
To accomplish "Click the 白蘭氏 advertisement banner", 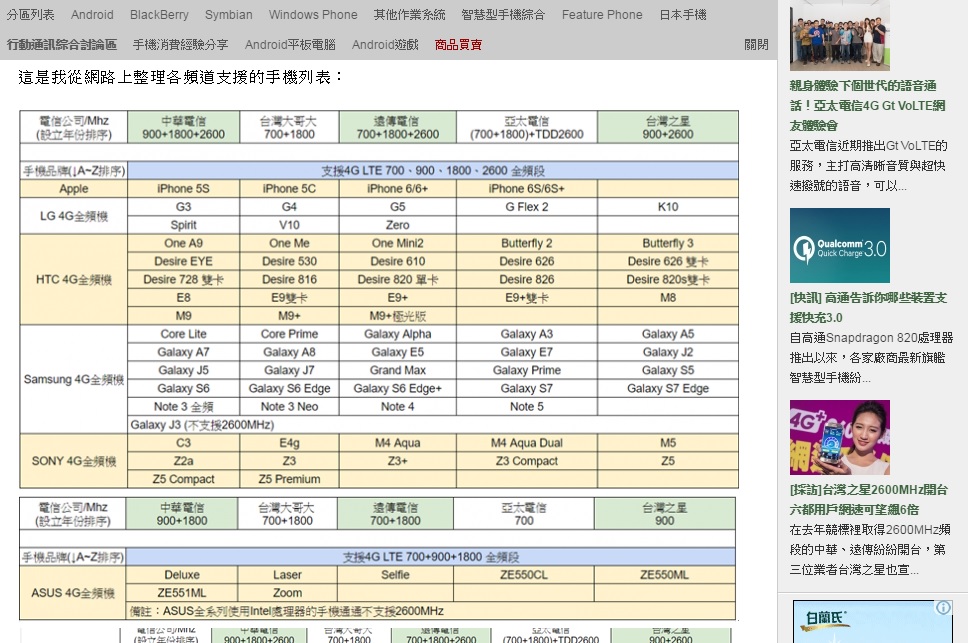I will click(x=873, y=621).
